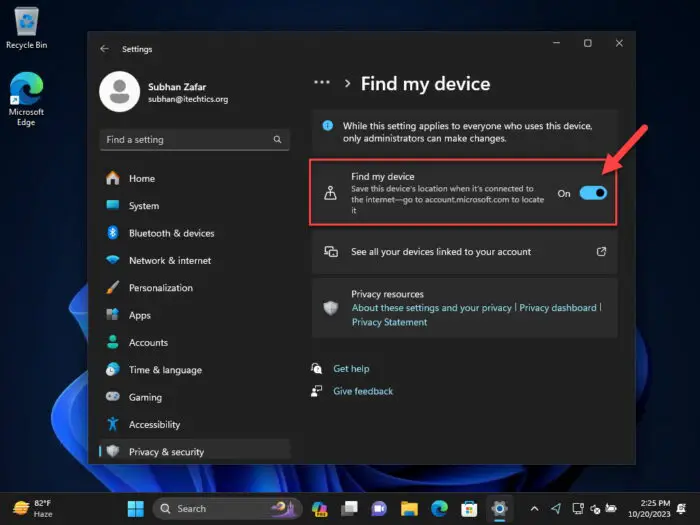Image resolution: width=700 pixels, height=525 pixels.
Task: Open the Windows Start menu
Action: pyautogui.click(x=135, y=508)
